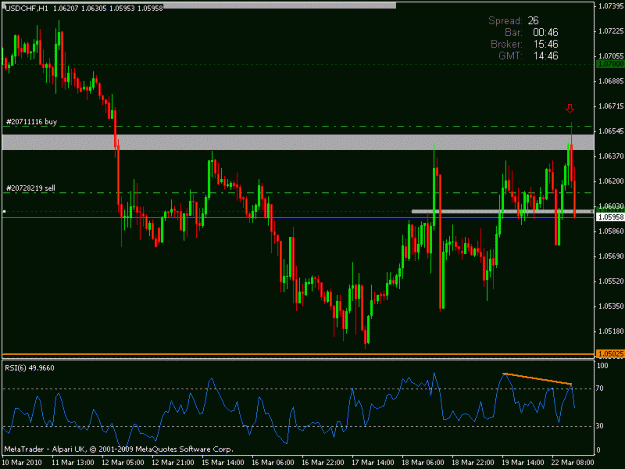Click the Broker time 15:46

(x=545, y=44)
